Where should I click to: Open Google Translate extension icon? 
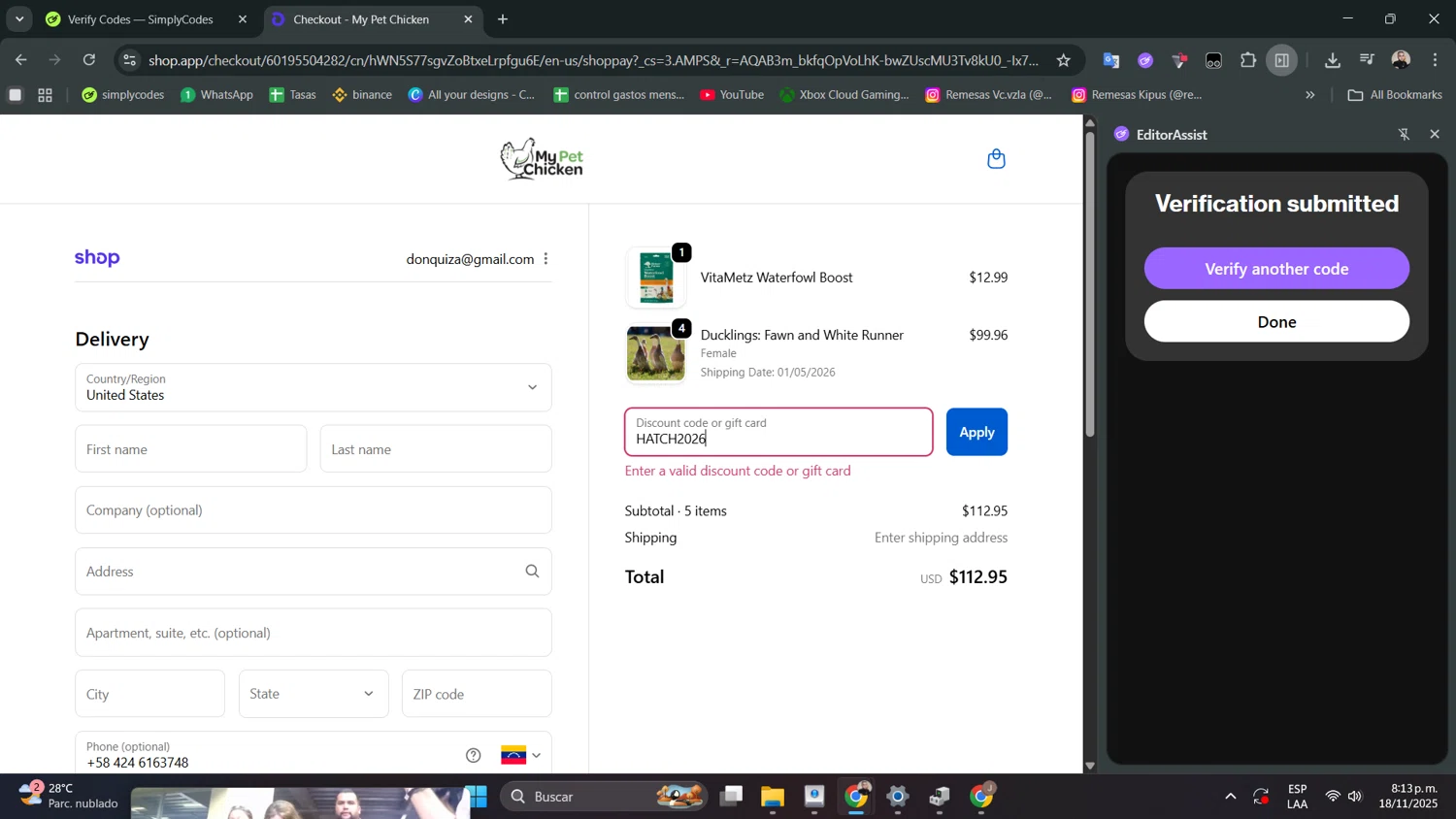pyautogui.click(x=1111, y=60)
